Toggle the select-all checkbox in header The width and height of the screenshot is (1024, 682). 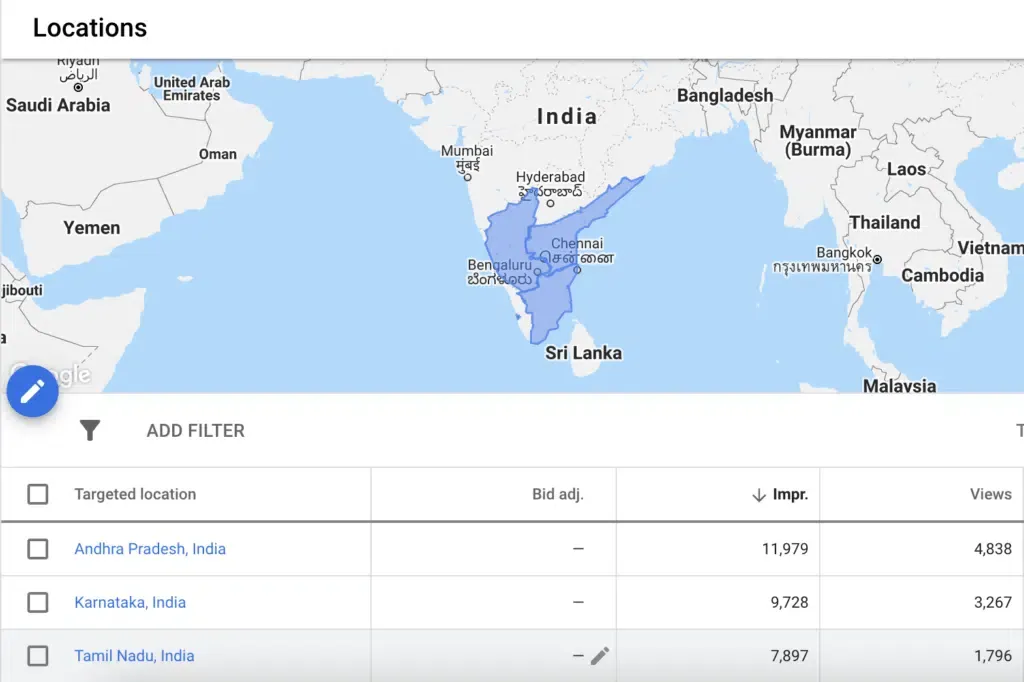pos(38,495)
